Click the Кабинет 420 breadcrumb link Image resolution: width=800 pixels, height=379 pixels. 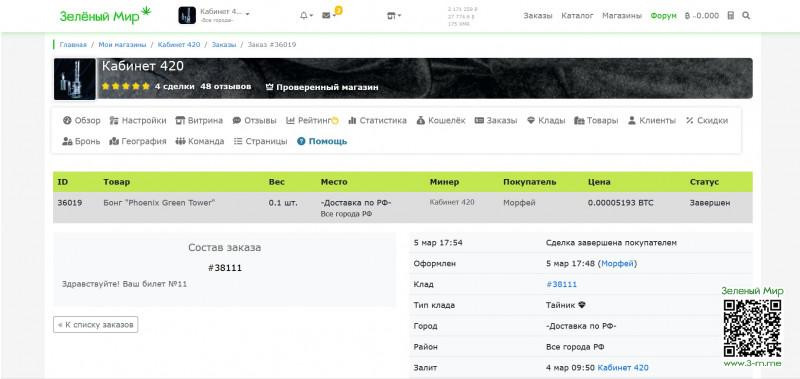coord(179,45)
